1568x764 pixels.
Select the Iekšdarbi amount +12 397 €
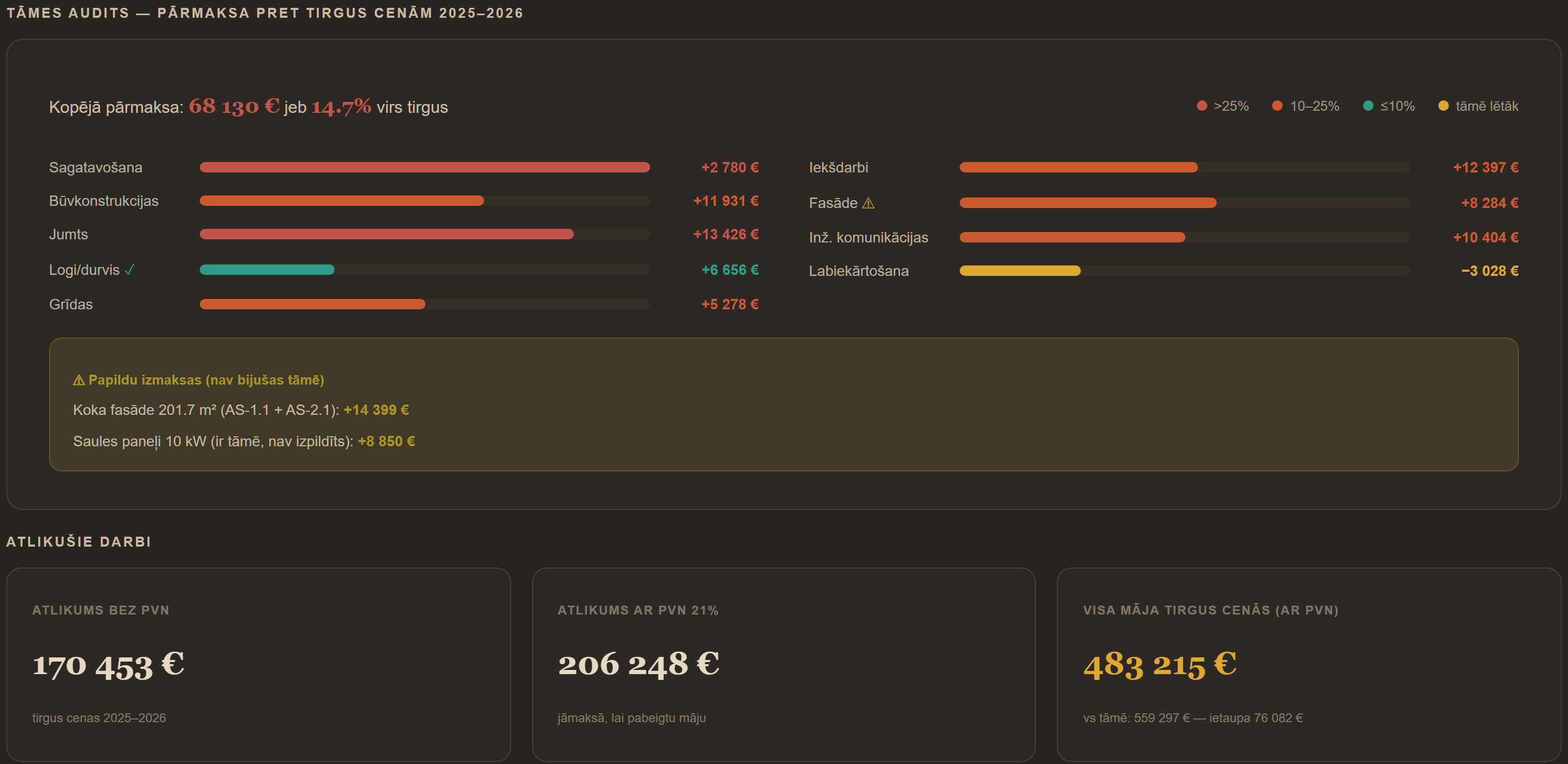point(1485,167)
